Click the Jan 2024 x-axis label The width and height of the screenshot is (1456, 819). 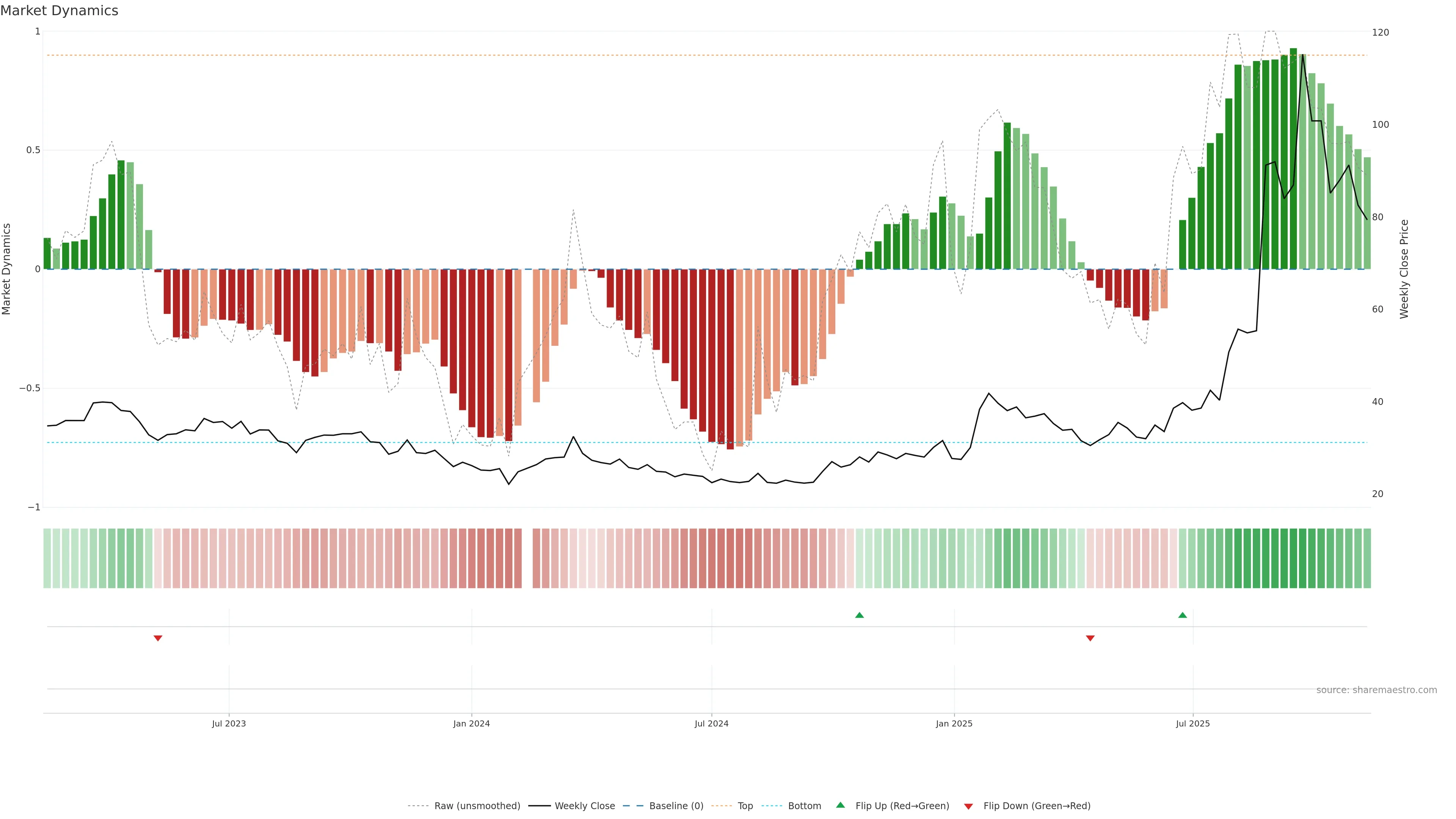tap(471, 723)
